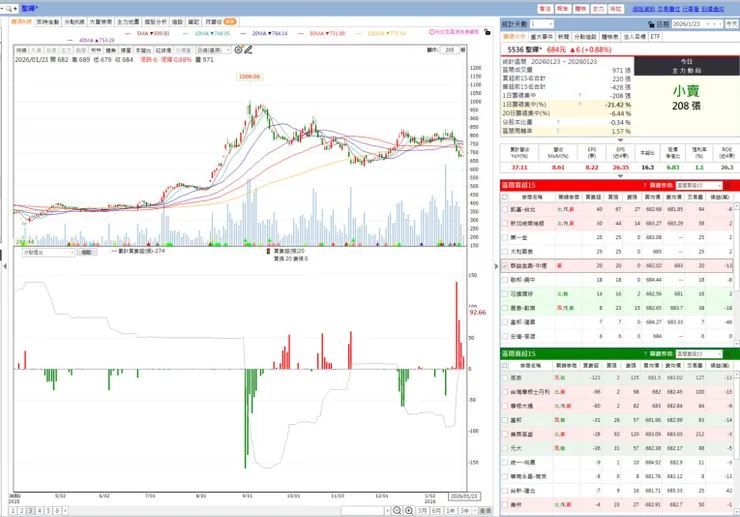Zoom in using the plus magnifier icon
Viewport: 740px width, 517px height.
[409, 510]
